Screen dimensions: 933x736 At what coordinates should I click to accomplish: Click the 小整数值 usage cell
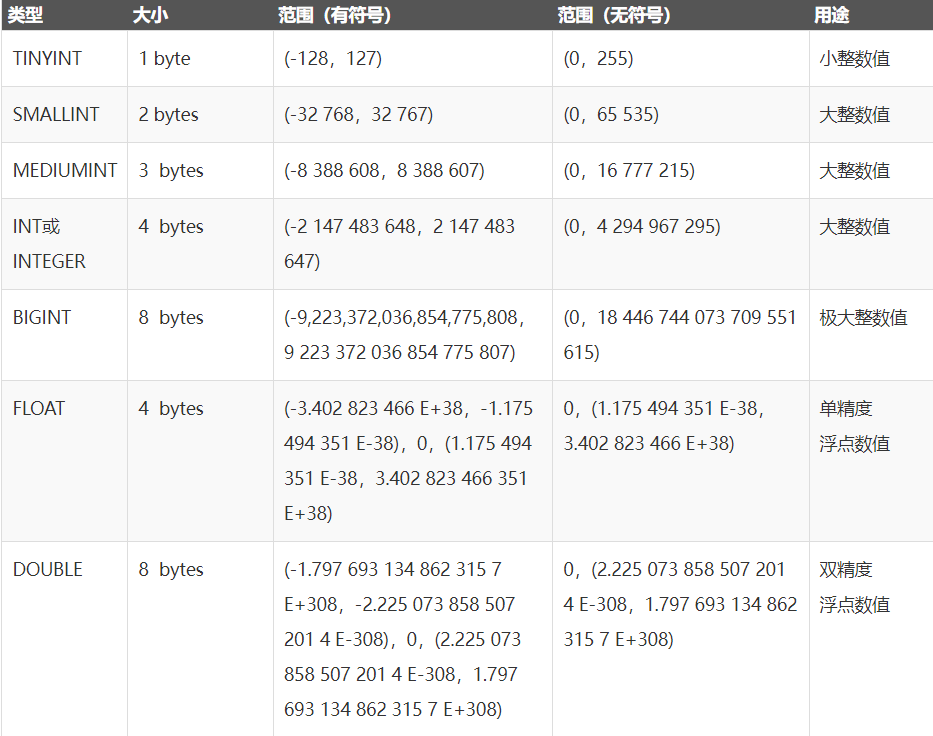tap(854, 59)
